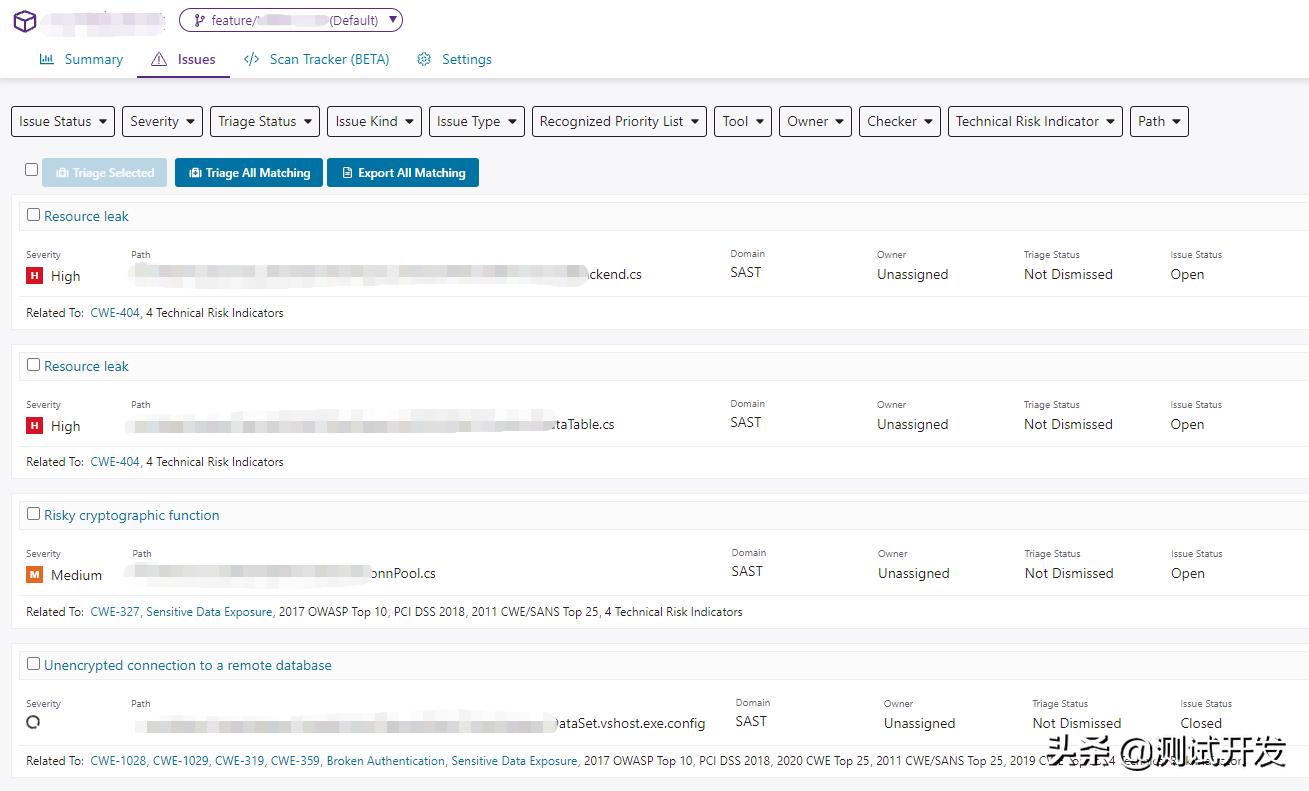Click 'PCI DSS 2018' in ConnPool.cs issue
Viewport: 1309px width, 791px height.
click(431, 612)
